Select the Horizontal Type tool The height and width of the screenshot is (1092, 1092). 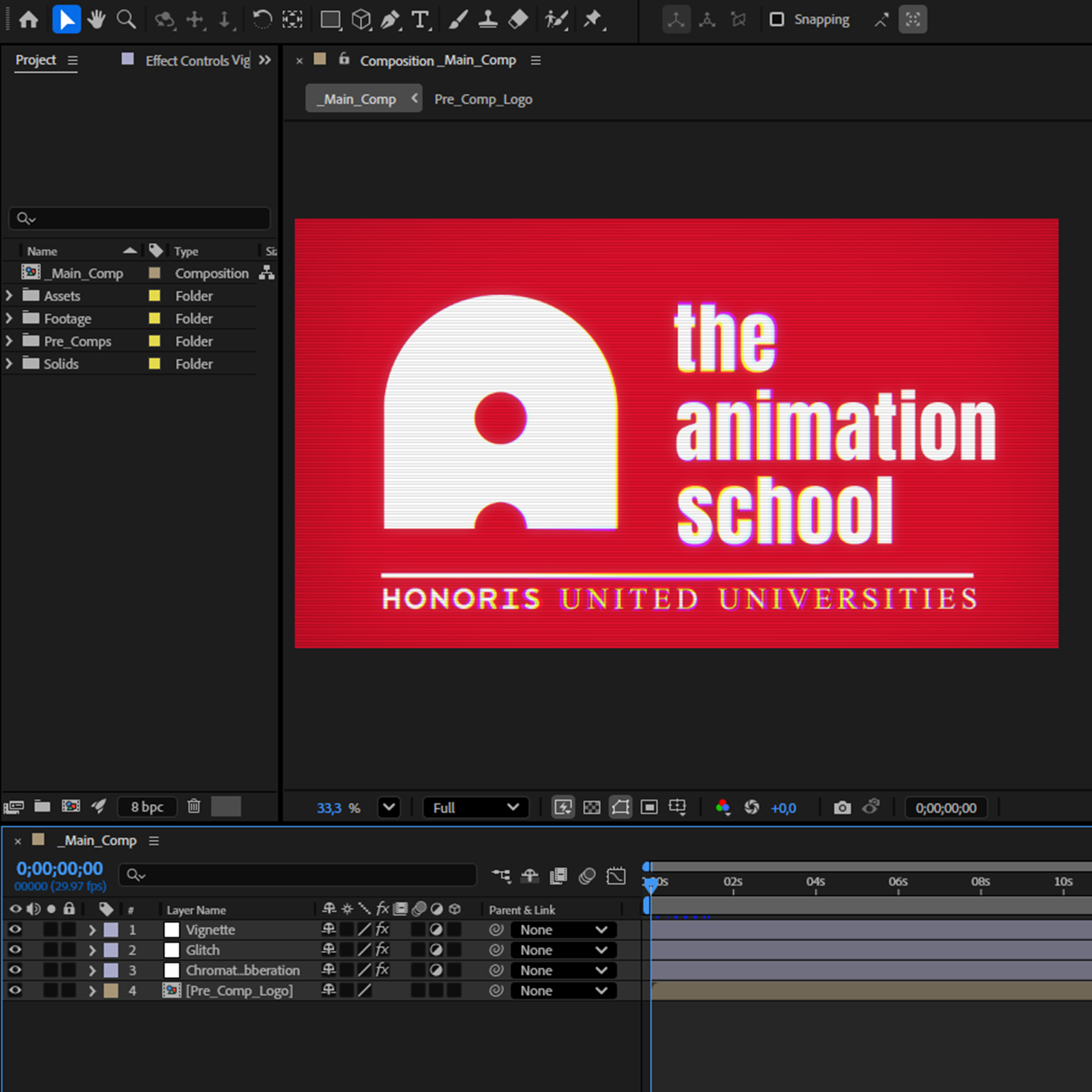tap(420, 20)
